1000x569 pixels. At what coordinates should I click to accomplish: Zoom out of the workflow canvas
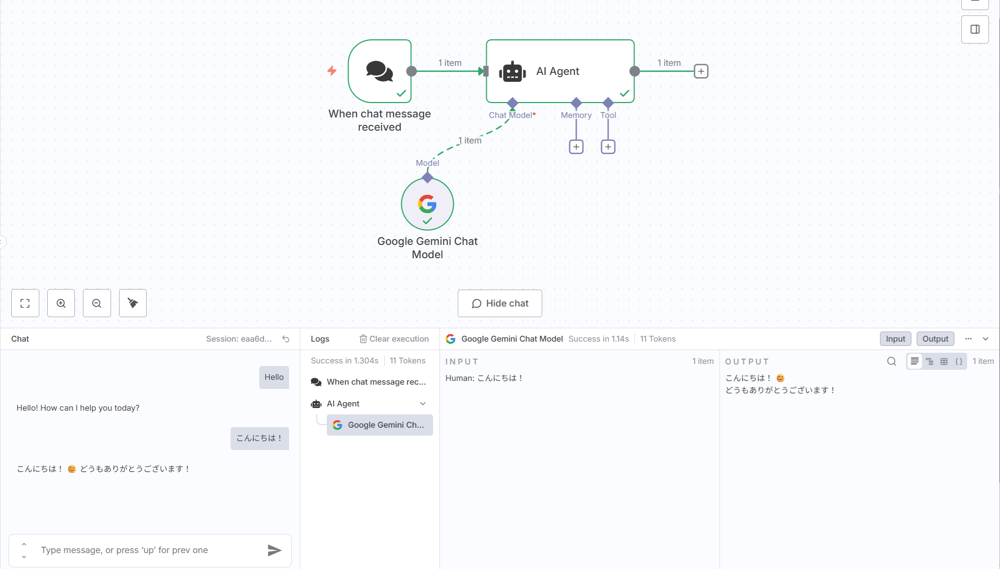coord(97,303)
